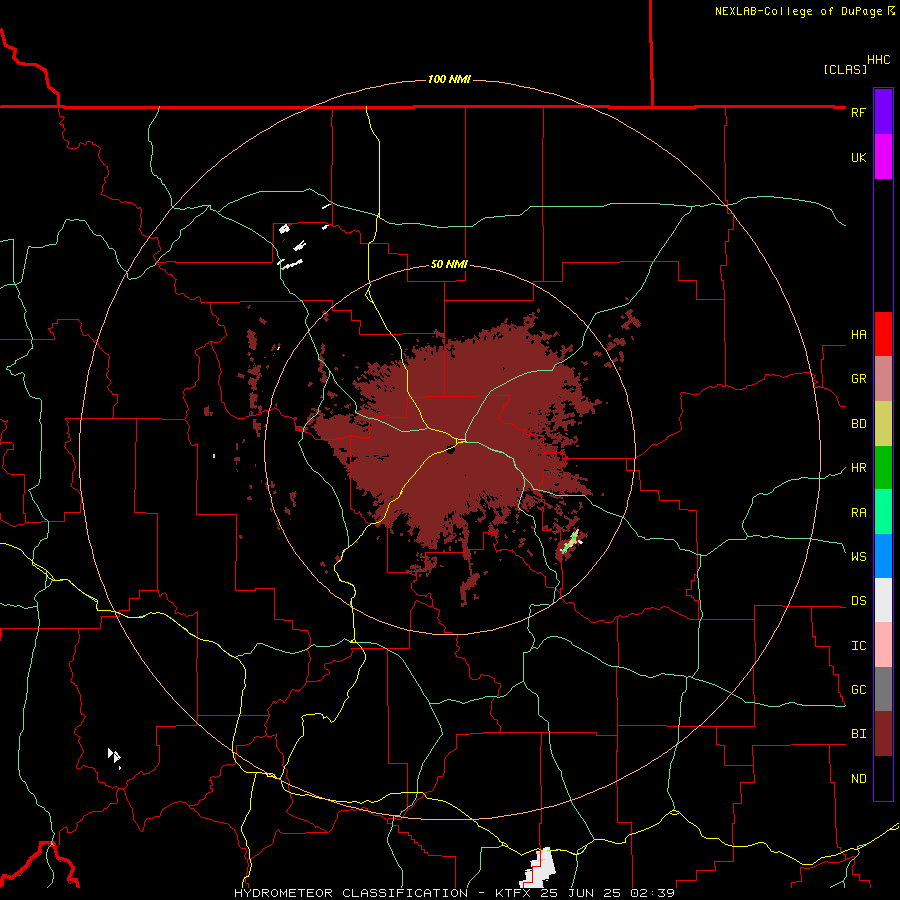Click the UK magenta legend swatch
This screenshot has width=900, height=900.
(883, 157)
